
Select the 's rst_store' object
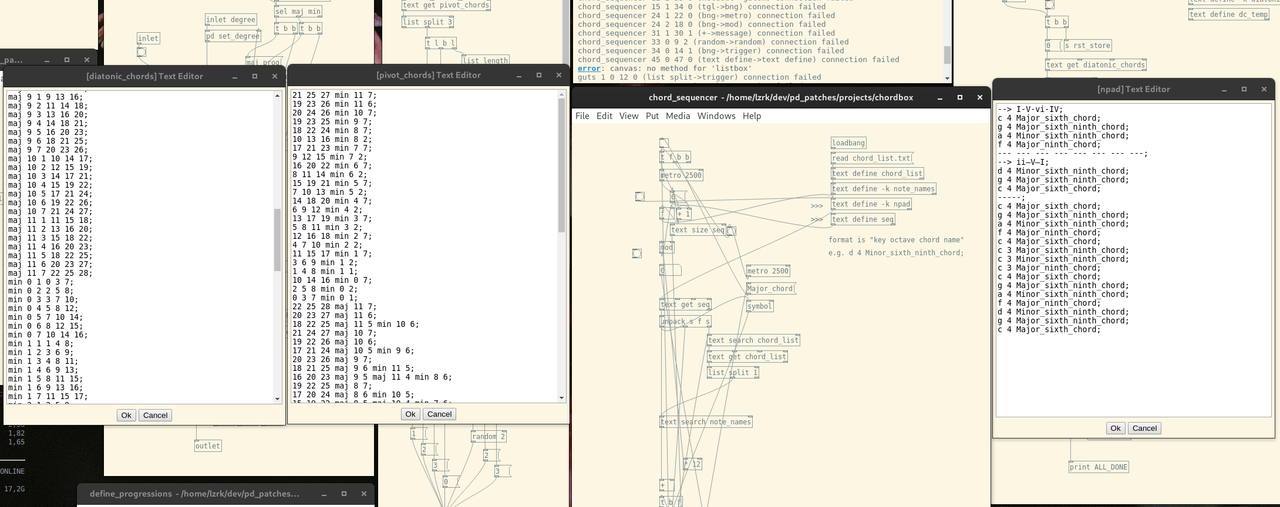1087,45
